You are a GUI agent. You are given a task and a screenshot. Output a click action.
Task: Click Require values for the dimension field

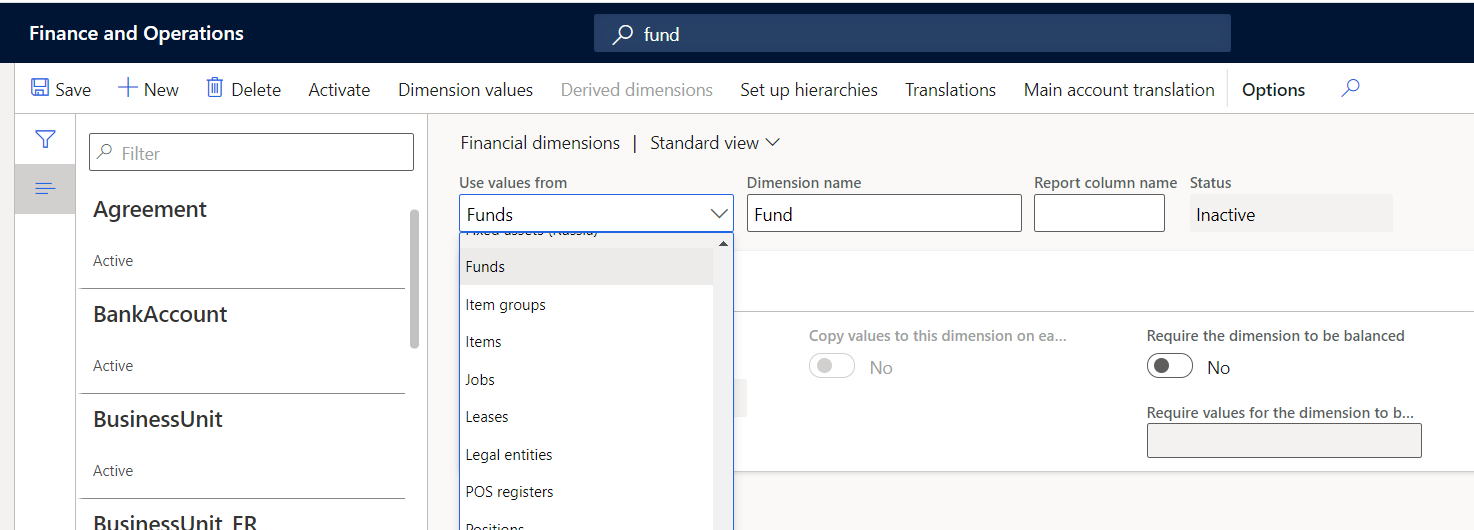[x=1284, y=440]
